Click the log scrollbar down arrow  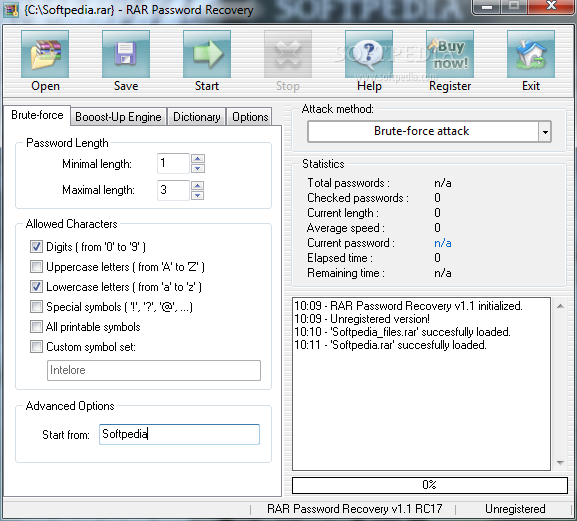(x=560, y=462)
